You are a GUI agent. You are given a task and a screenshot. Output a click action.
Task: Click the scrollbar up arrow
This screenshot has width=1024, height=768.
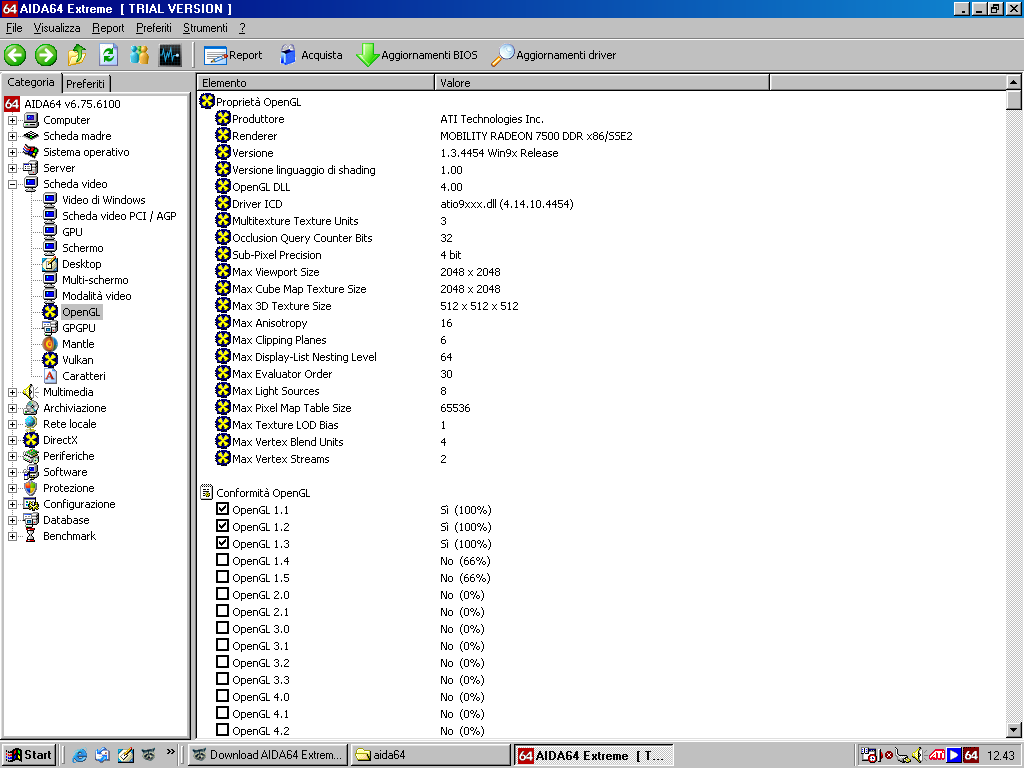(x=1014, y=82)
